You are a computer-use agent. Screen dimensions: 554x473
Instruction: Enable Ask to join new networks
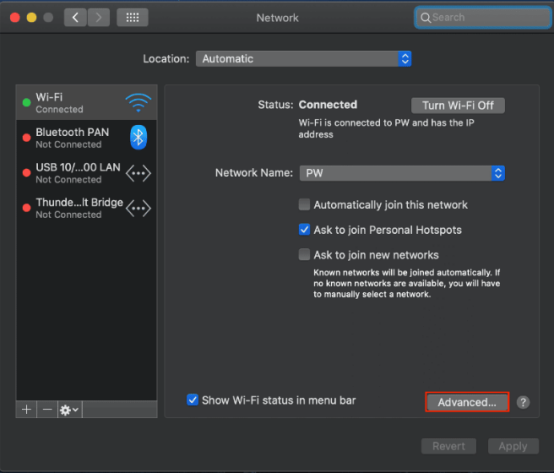304,254
